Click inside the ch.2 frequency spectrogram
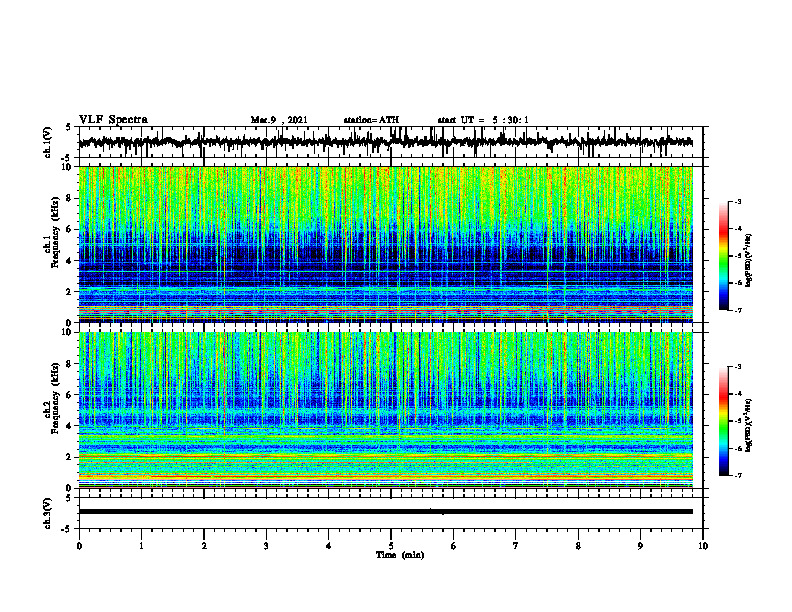 385,410
